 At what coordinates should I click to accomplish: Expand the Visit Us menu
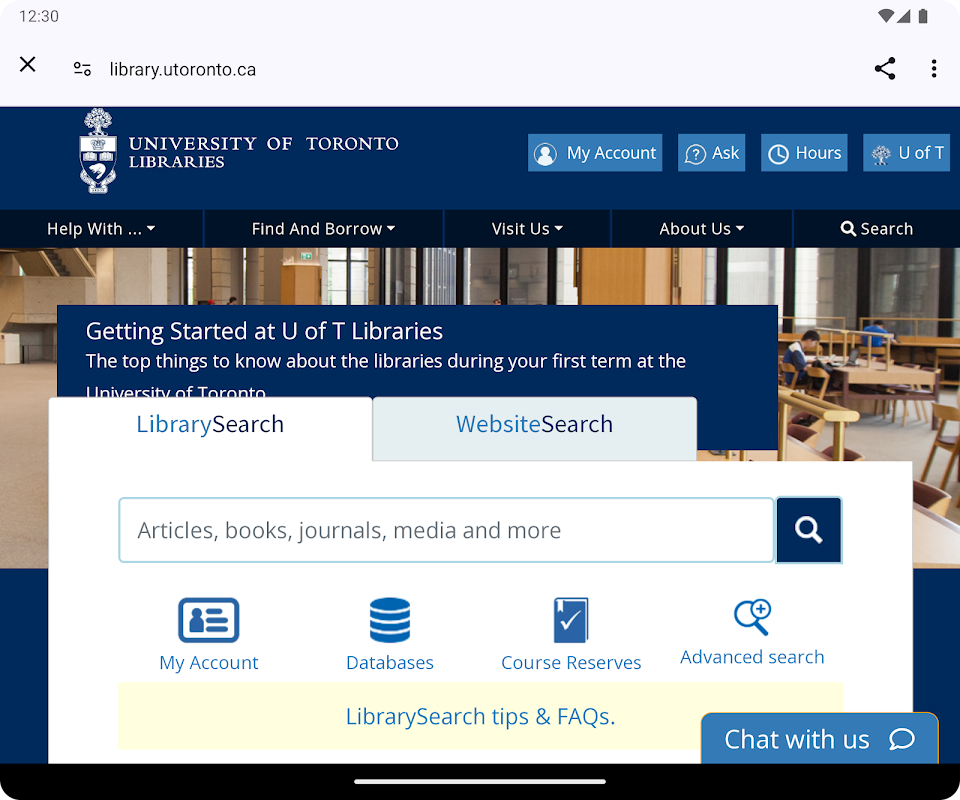click(527, 229)
